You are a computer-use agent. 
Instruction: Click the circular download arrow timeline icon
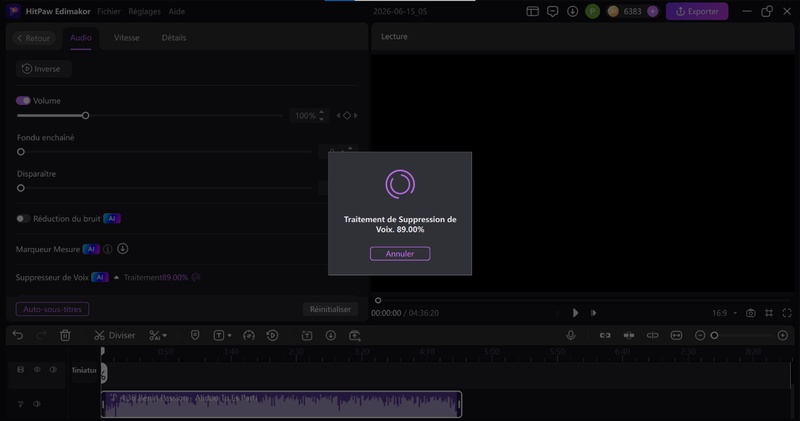tap(331, 335)
